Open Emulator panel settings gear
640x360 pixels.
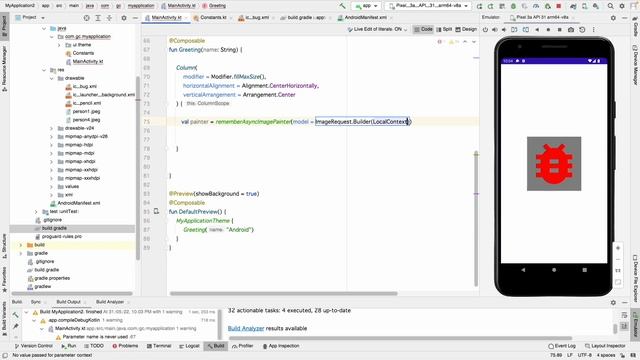click(x=613, y=18)
